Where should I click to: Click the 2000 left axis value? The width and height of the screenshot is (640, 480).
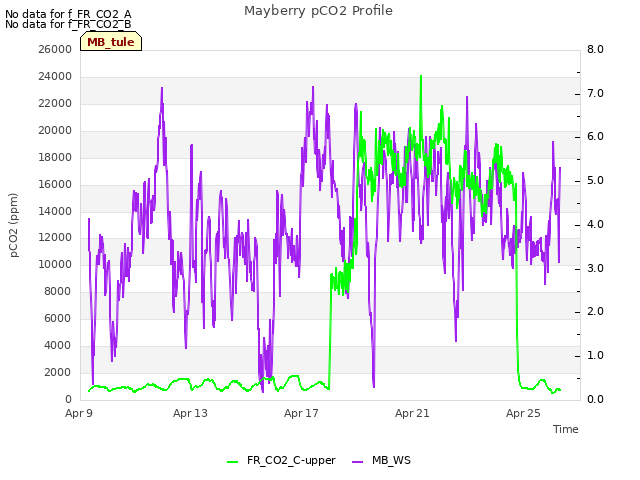click(x=58, y=372)
